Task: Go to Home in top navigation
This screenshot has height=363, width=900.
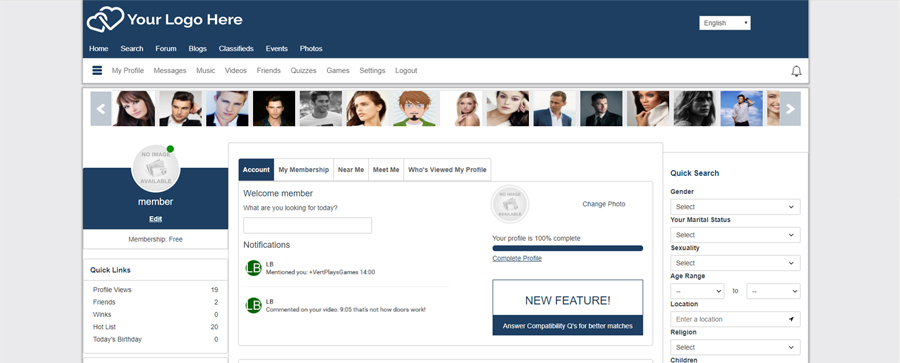Action: (x=99, y=49)
